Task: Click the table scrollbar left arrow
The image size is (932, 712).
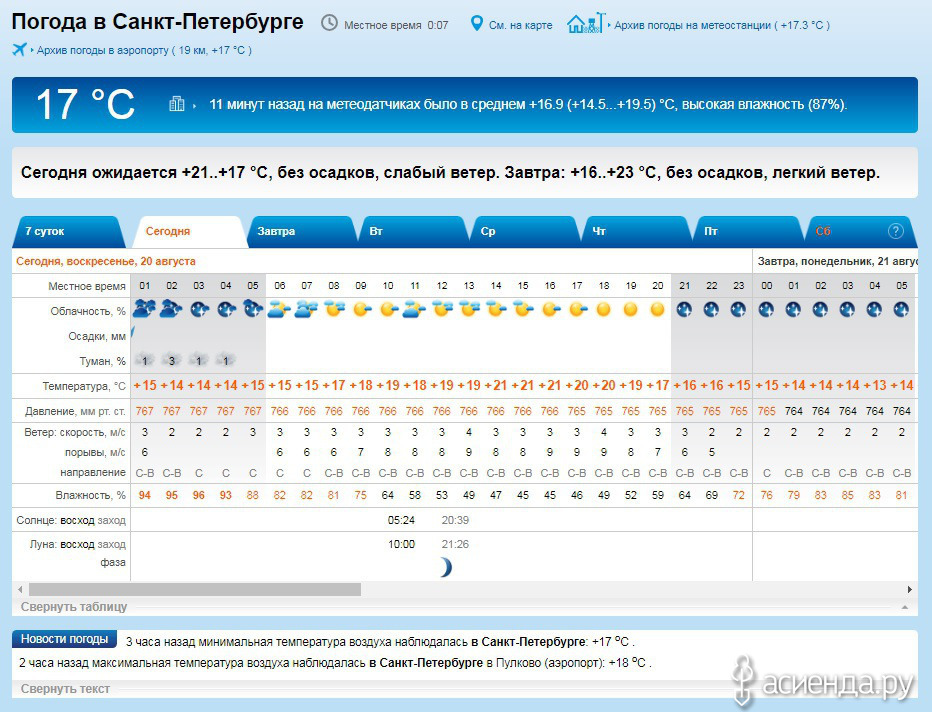Action: coord(20,590)
